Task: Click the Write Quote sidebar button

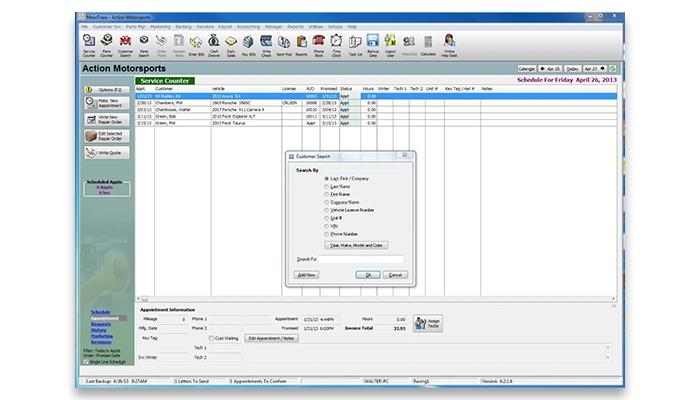Action: click(107, 153)
